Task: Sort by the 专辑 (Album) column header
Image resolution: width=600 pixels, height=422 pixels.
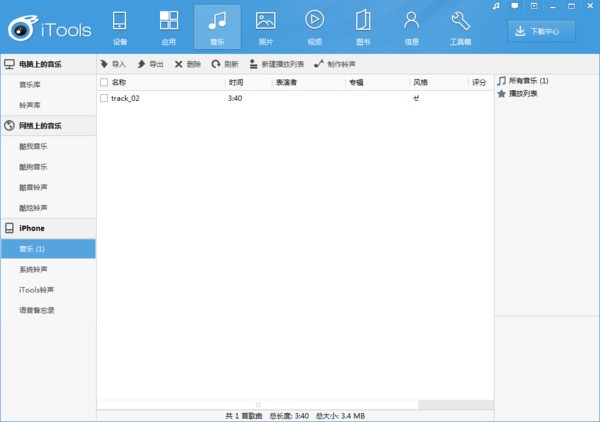Action: pos(356,82)
